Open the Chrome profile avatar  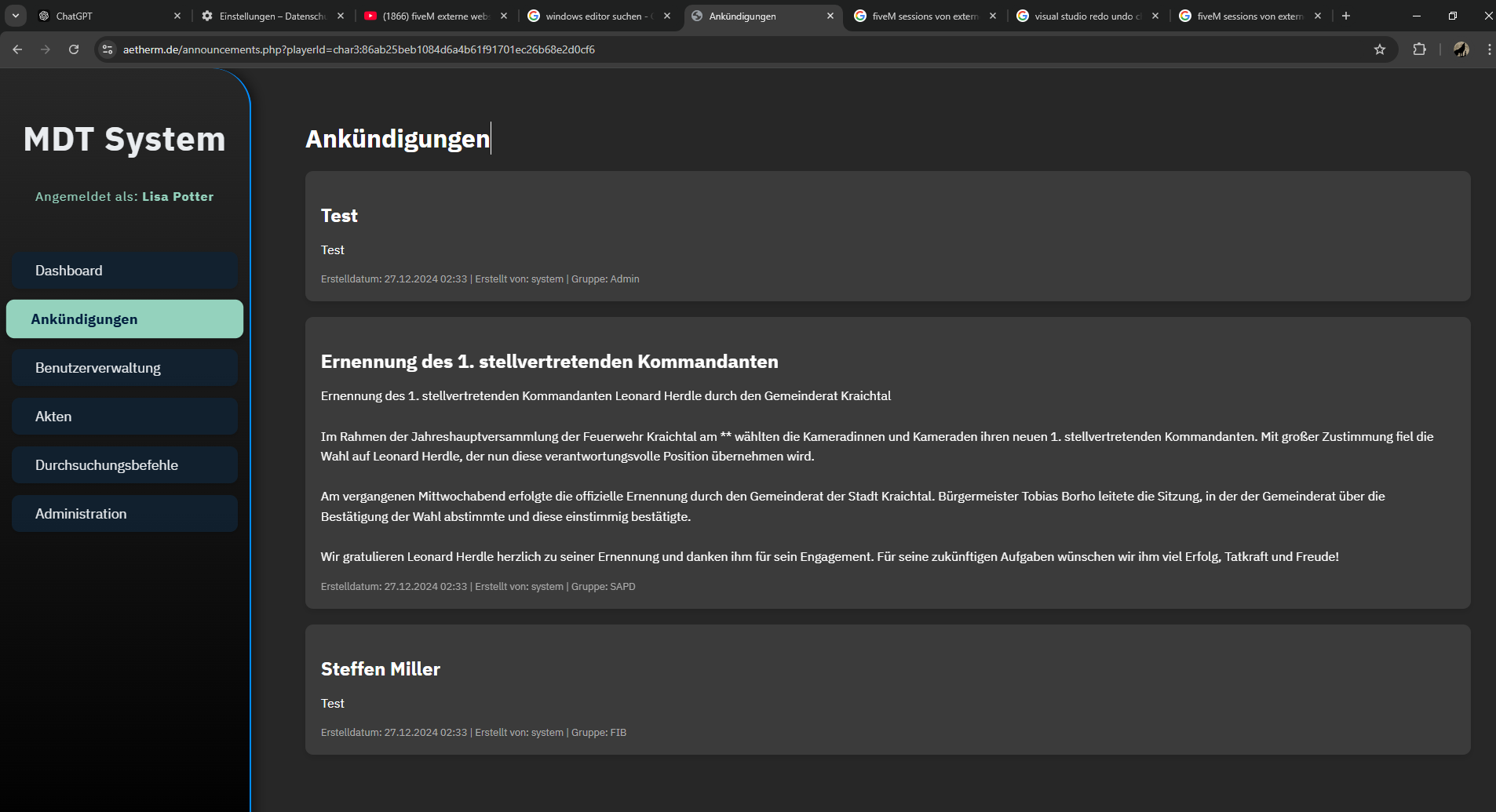[x=1461, y=49]
